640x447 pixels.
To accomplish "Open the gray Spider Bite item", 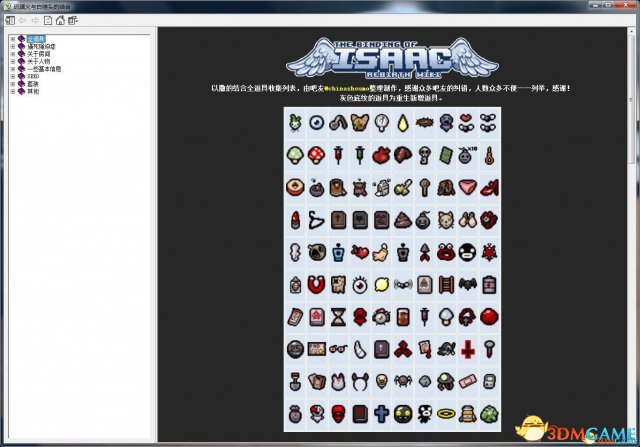I will pyautogui.click(x=403, y=382).
